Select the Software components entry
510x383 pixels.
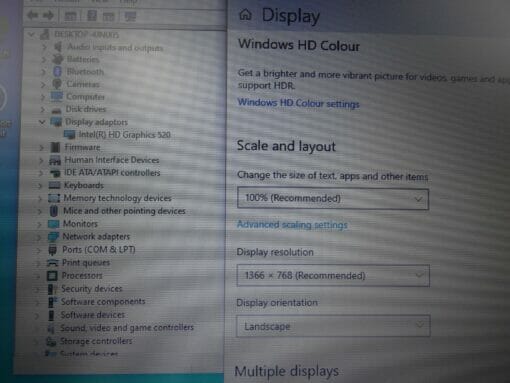pyautogui.click(x=103, y=302)
